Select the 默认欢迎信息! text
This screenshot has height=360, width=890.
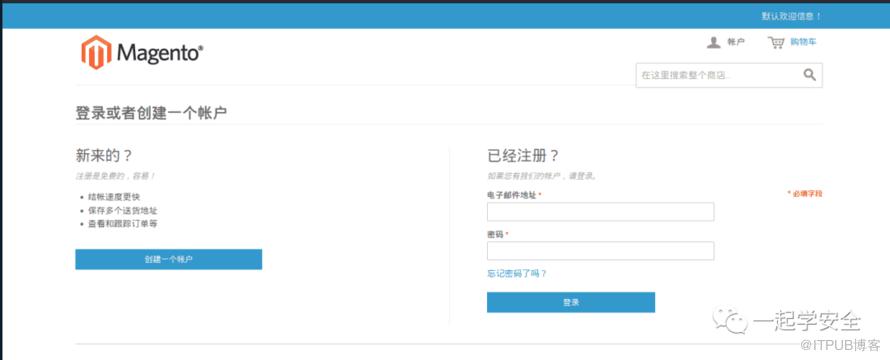tap(791, 16)
